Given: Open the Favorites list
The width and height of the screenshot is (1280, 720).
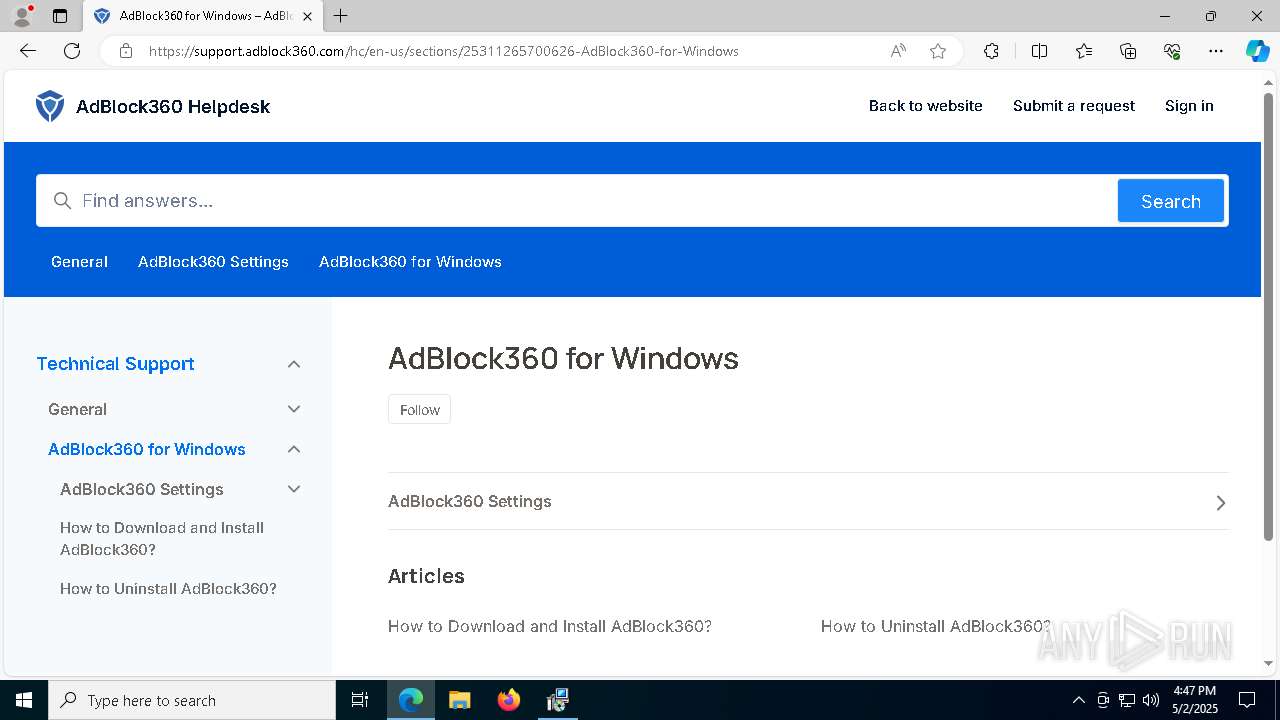Looking at the screenshot, I should pos(1084,51).
